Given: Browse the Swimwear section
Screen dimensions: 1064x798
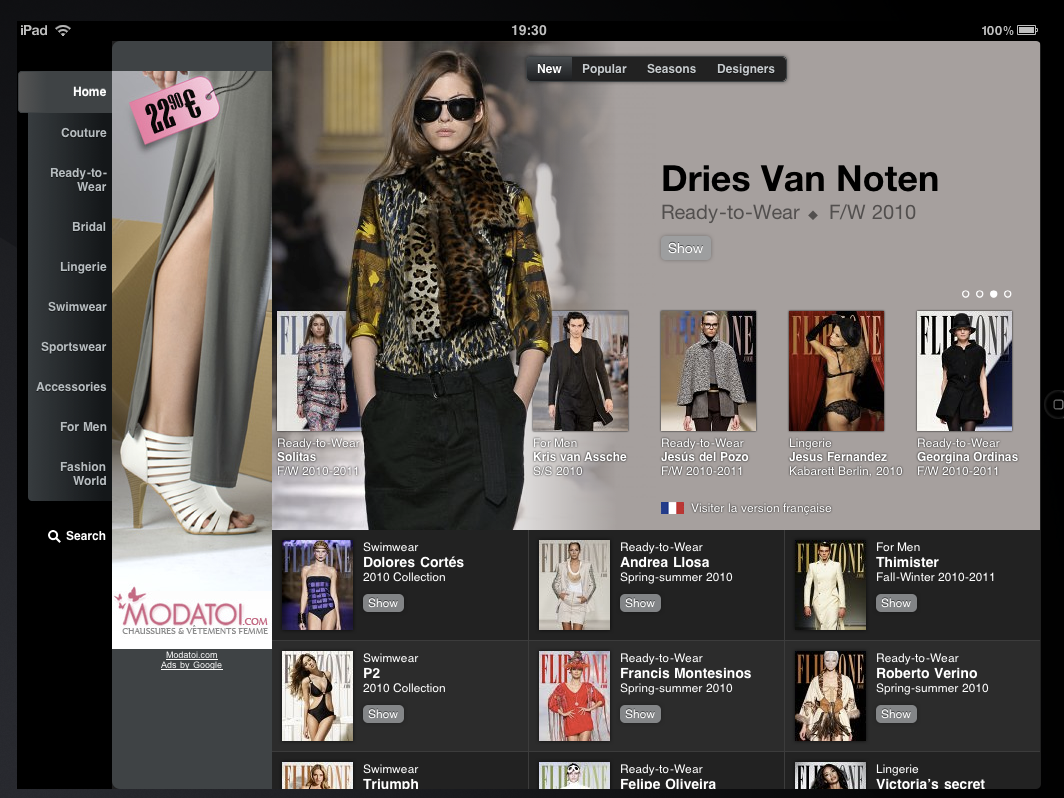Looking at the screenshot, I should (x=78, y=306).
